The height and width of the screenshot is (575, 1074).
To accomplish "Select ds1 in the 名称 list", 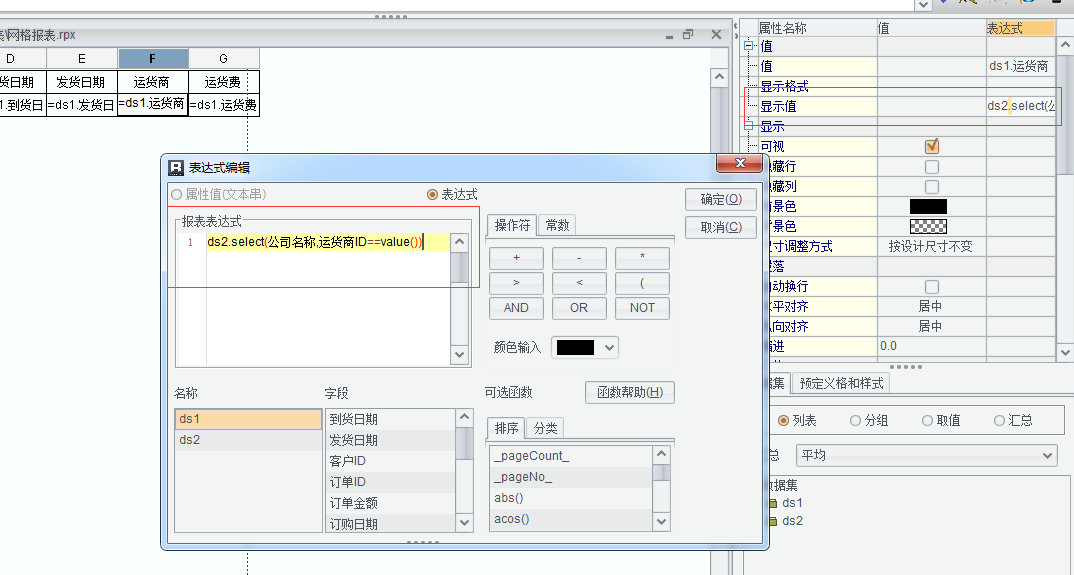I will click(248, 419).
